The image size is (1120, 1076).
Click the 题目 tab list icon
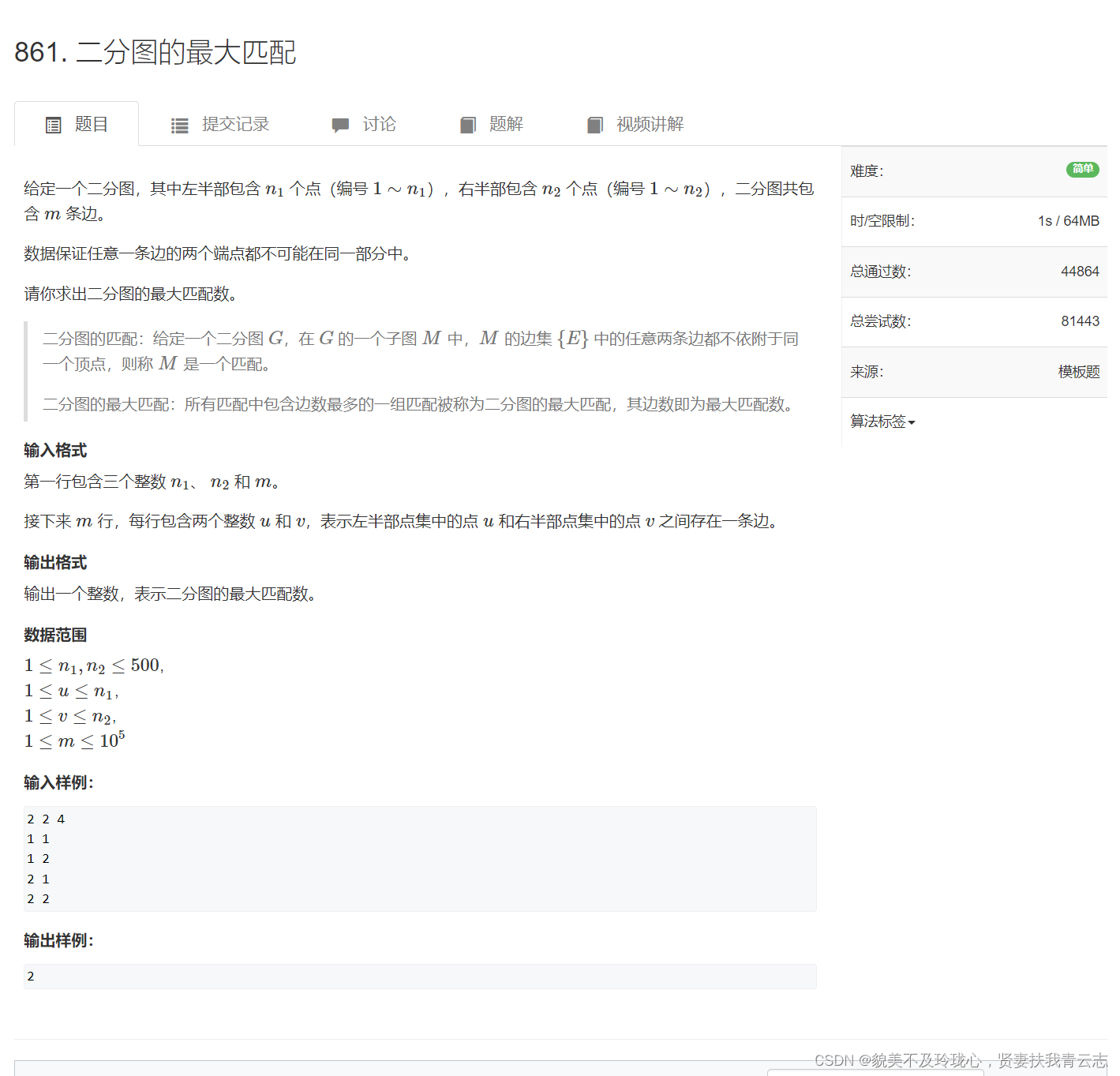click(x=54, y=125)
